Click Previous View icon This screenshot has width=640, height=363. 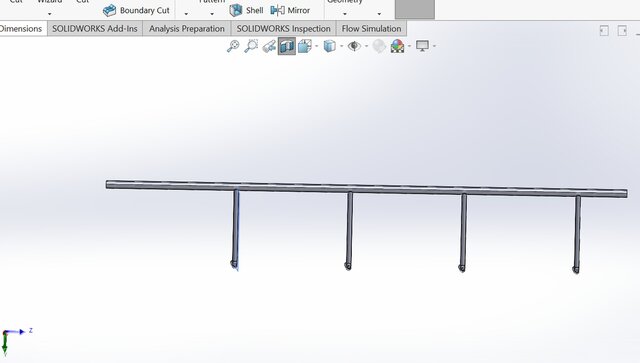[x=269, y=46]
